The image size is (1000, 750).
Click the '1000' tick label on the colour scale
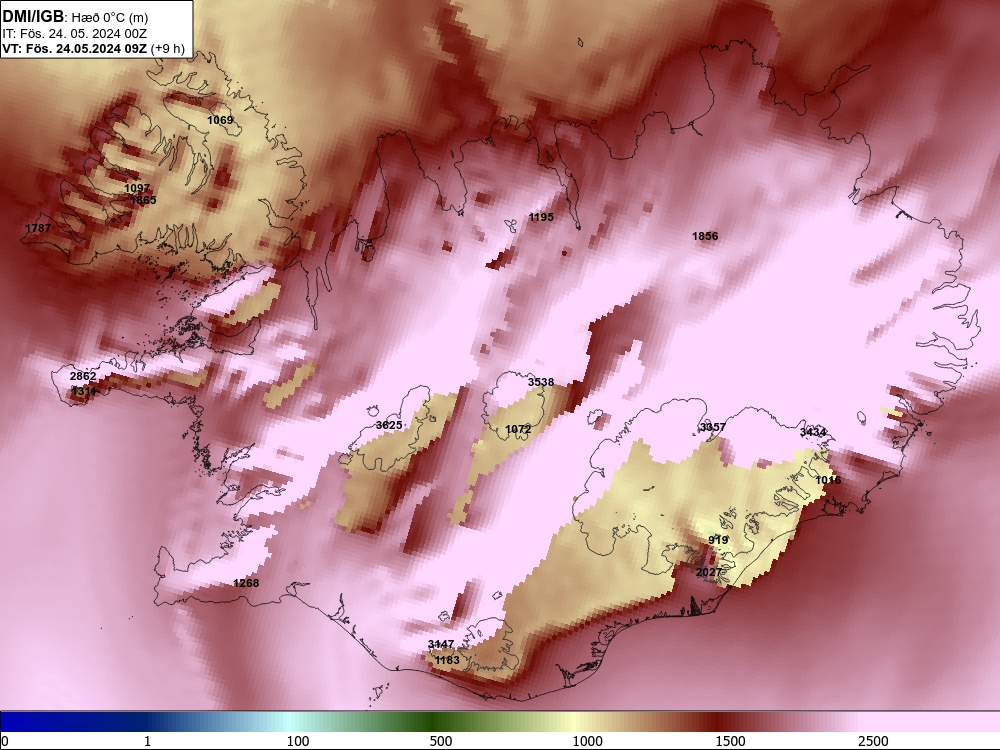pyautogui.click(x=587, y=741)
